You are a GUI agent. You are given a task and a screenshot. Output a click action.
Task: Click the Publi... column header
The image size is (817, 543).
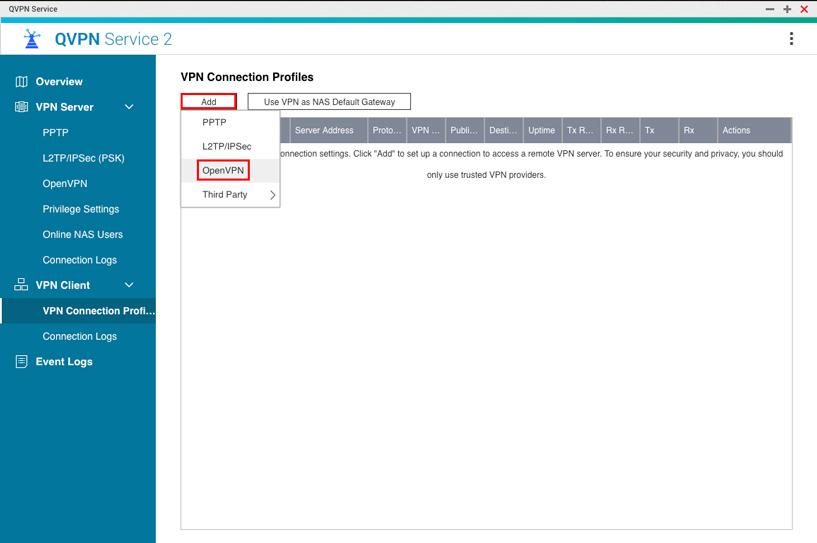[464, 130]
